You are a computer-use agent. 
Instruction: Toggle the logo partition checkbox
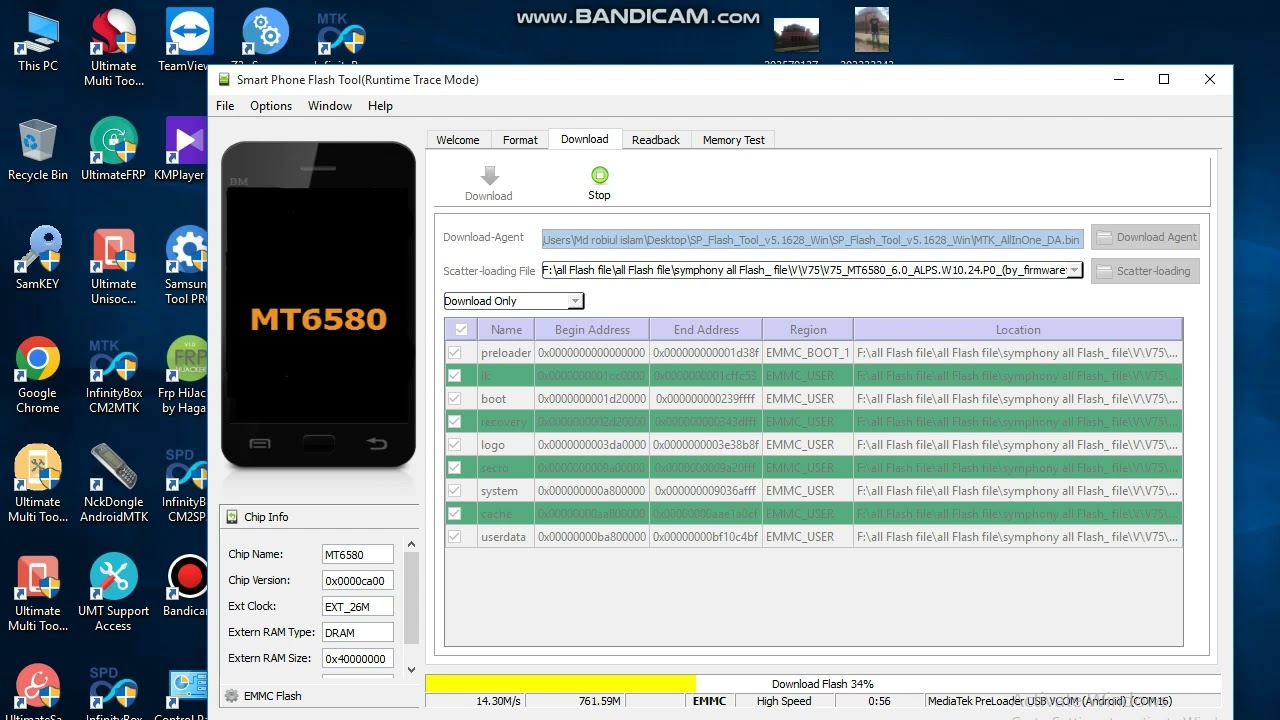click(x=455, y=444)
